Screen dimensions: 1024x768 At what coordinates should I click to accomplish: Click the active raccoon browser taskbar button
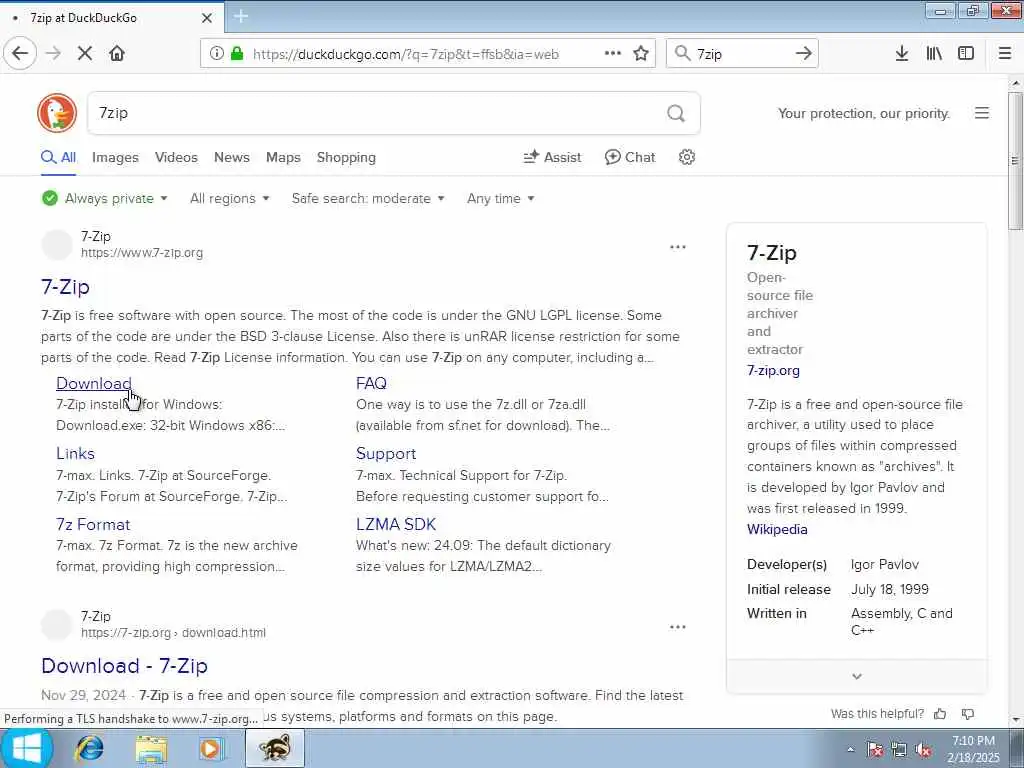[x=274, y=748]
